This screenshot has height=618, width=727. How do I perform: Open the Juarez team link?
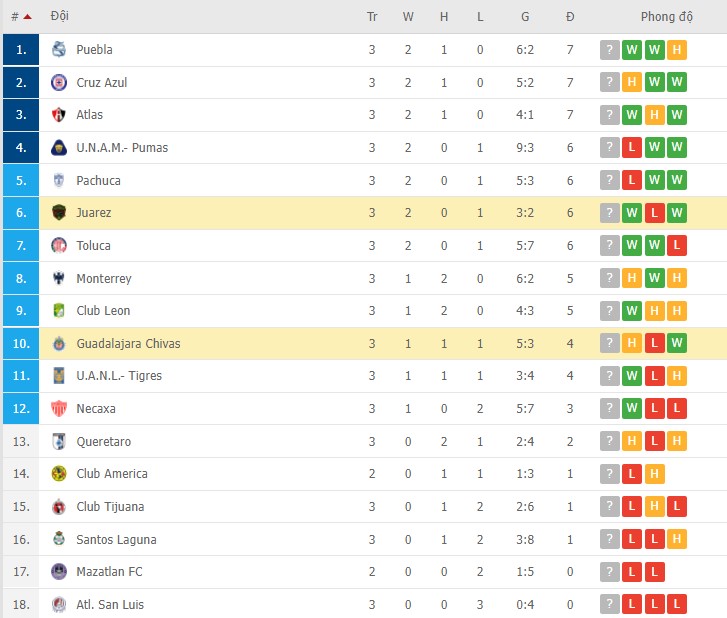[x=93, y=213]
